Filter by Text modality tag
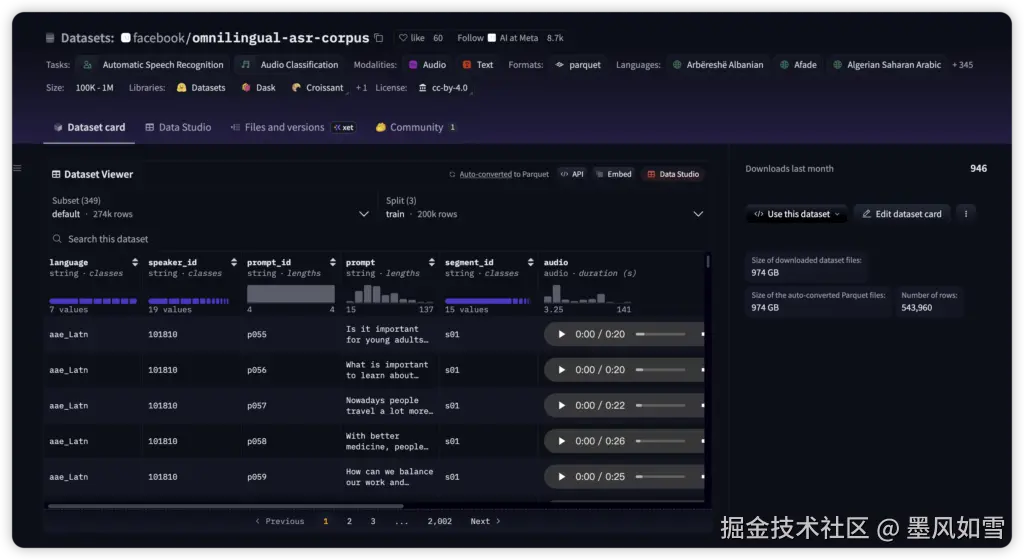Viewport: 1024px width, 560px height. point(478,65)
